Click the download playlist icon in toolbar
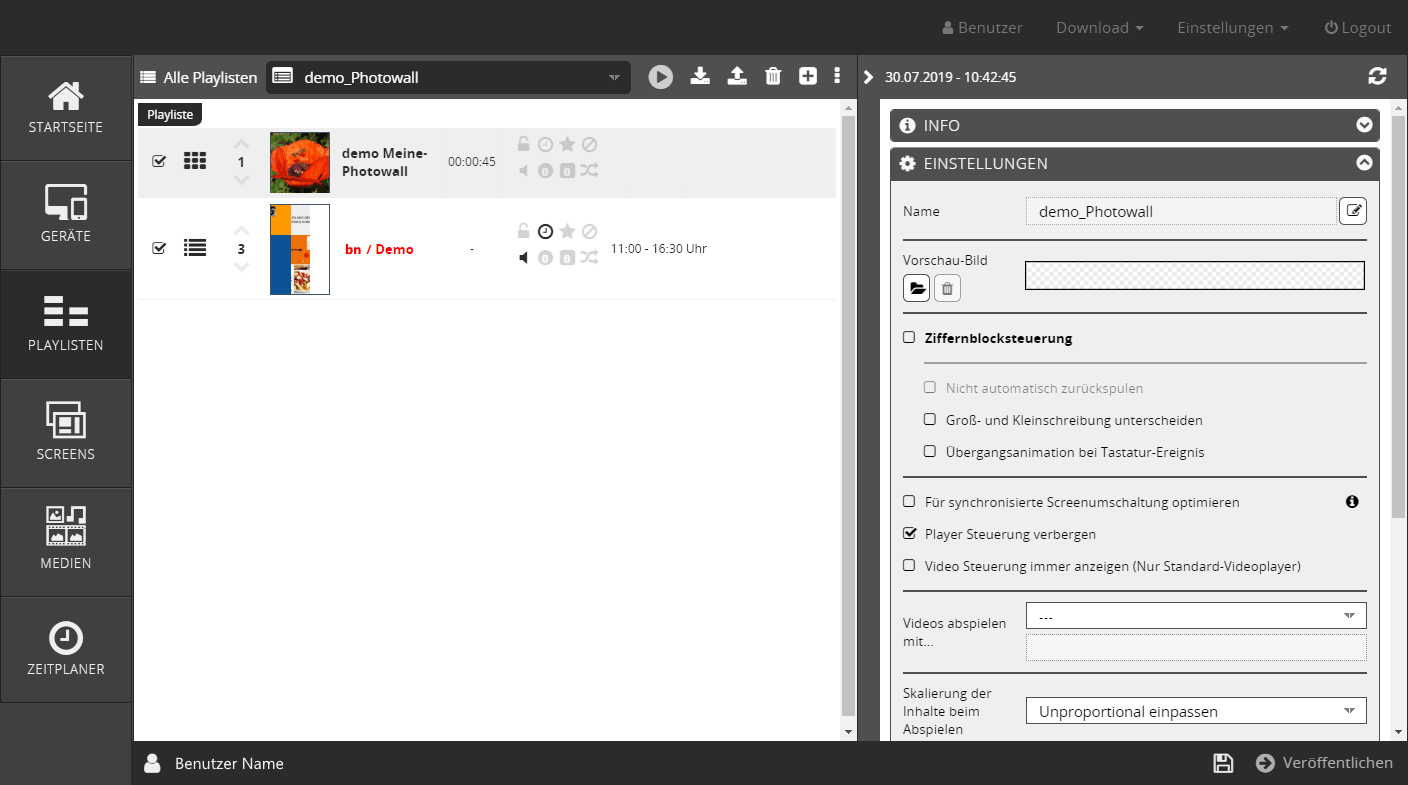The width and height of the screenshot is (1408, 785). pos(700,76)
